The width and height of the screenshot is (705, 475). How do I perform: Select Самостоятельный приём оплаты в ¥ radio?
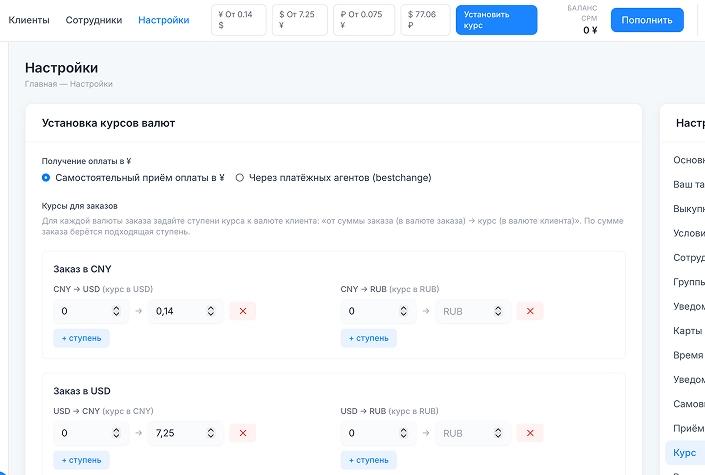tap(46, 178)
